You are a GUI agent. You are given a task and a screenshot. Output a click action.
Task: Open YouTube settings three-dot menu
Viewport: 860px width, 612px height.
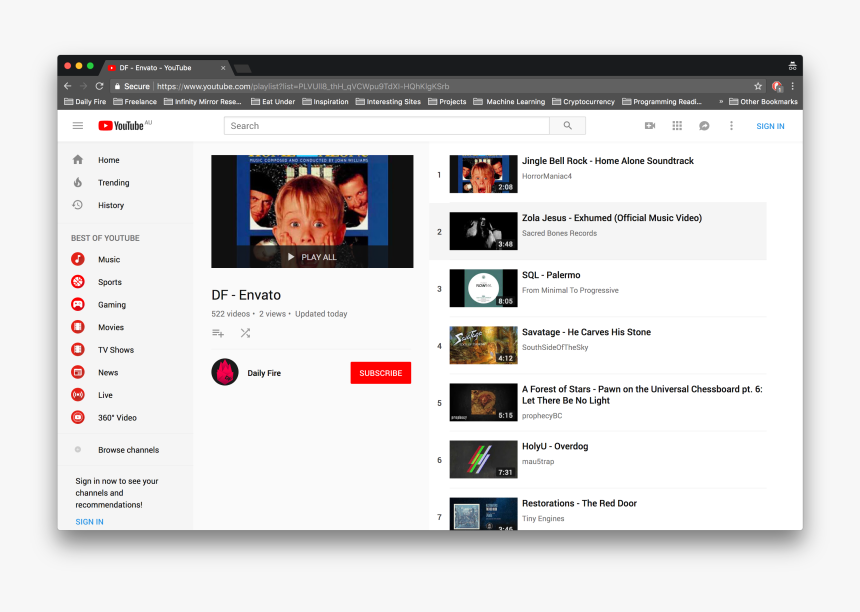point(731,126)
